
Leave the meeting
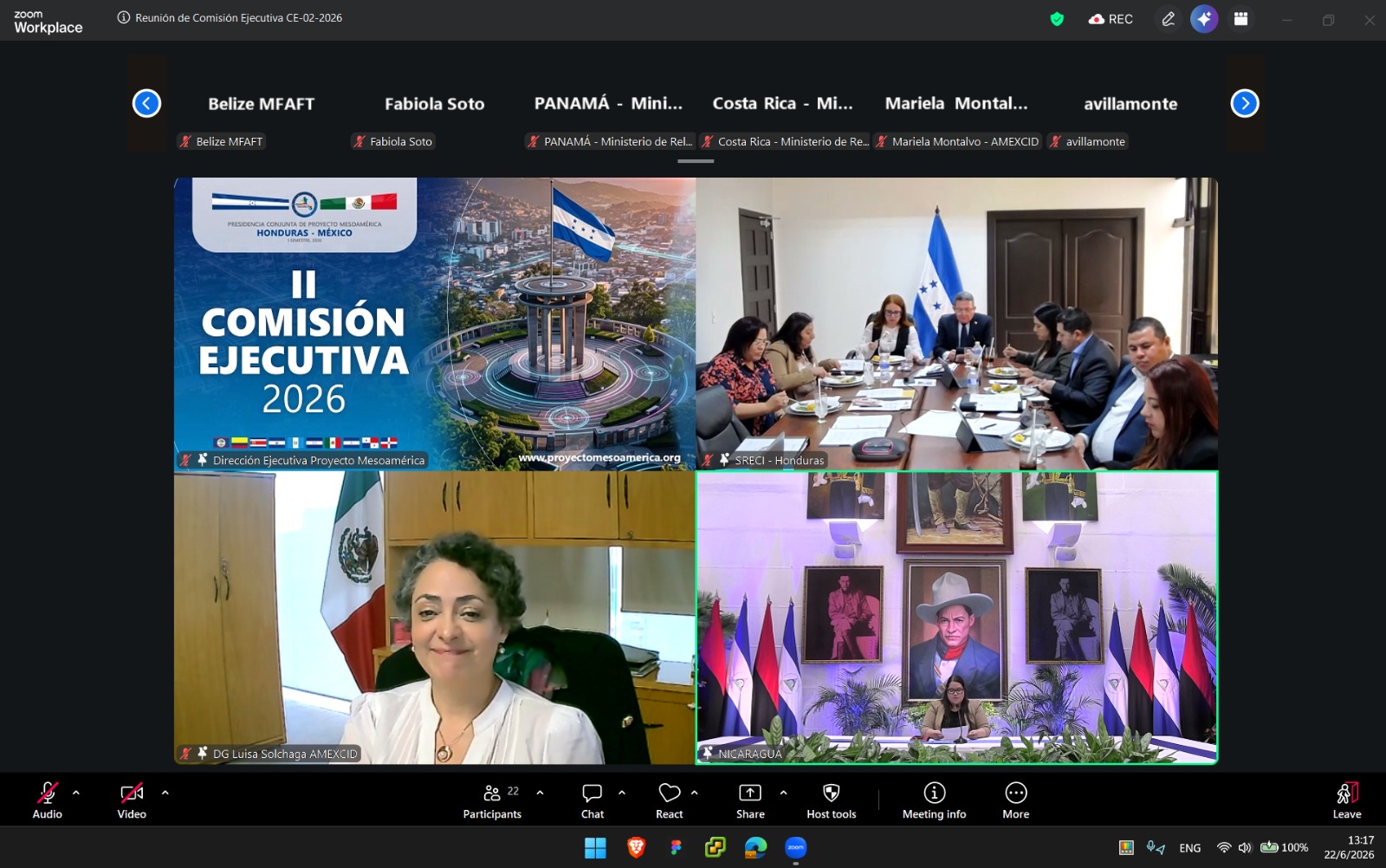click(1347, 800)
